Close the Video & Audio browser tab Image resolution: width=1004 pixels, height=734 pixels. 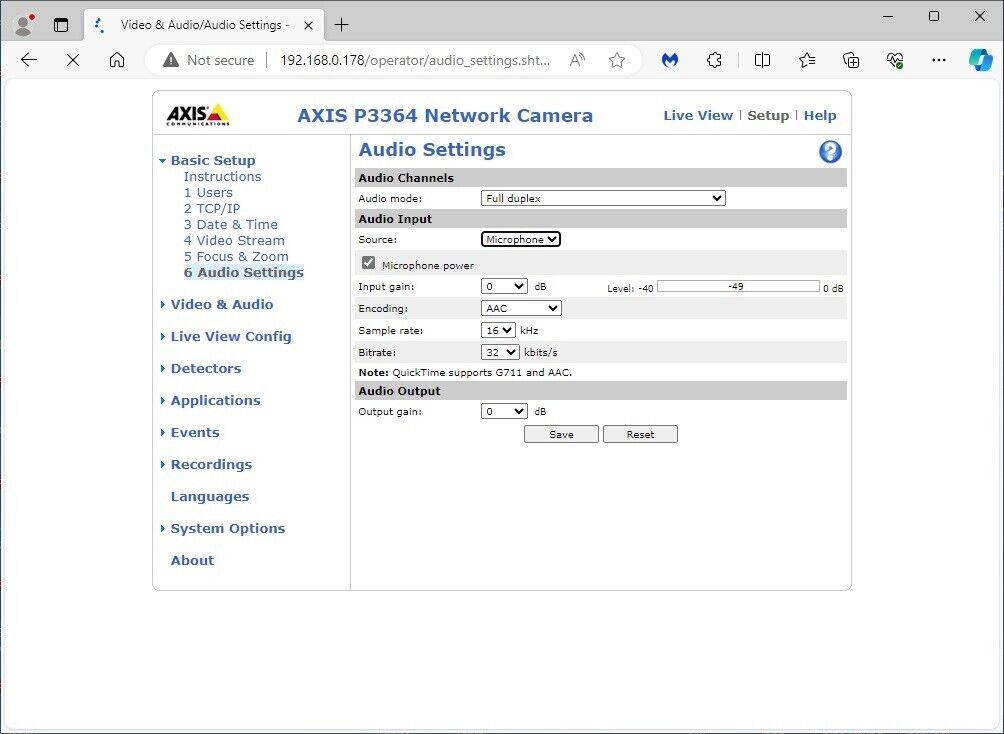coord(308,26)
